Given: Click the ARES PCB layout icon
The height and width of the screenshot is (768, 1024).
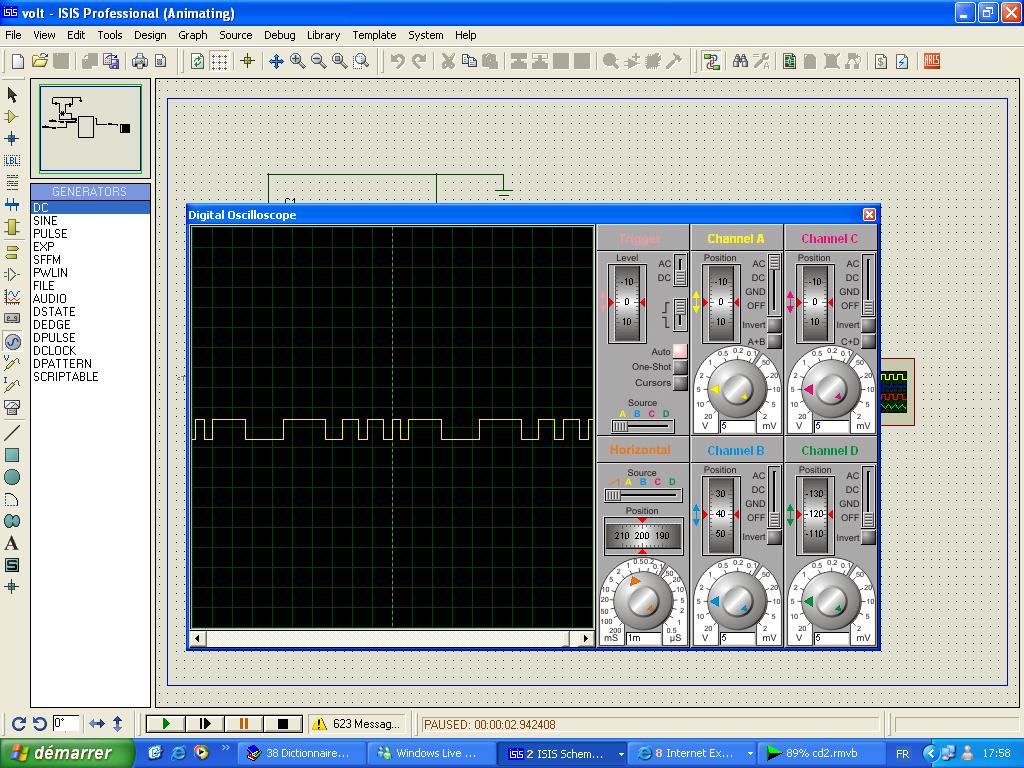Looking at the screenshot, I should click(x=932, y=61).
